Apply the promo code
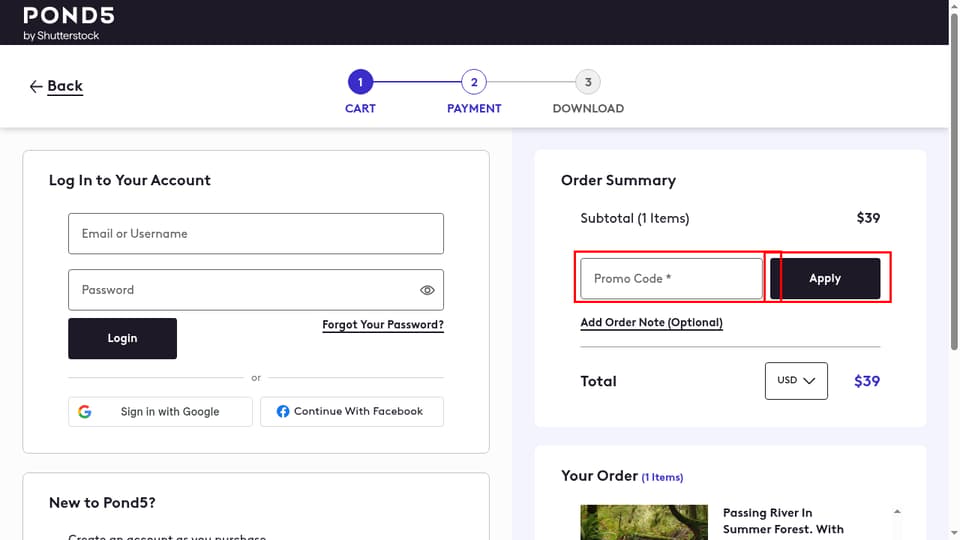This screenshot has height=540, width=960. [825, 279]
